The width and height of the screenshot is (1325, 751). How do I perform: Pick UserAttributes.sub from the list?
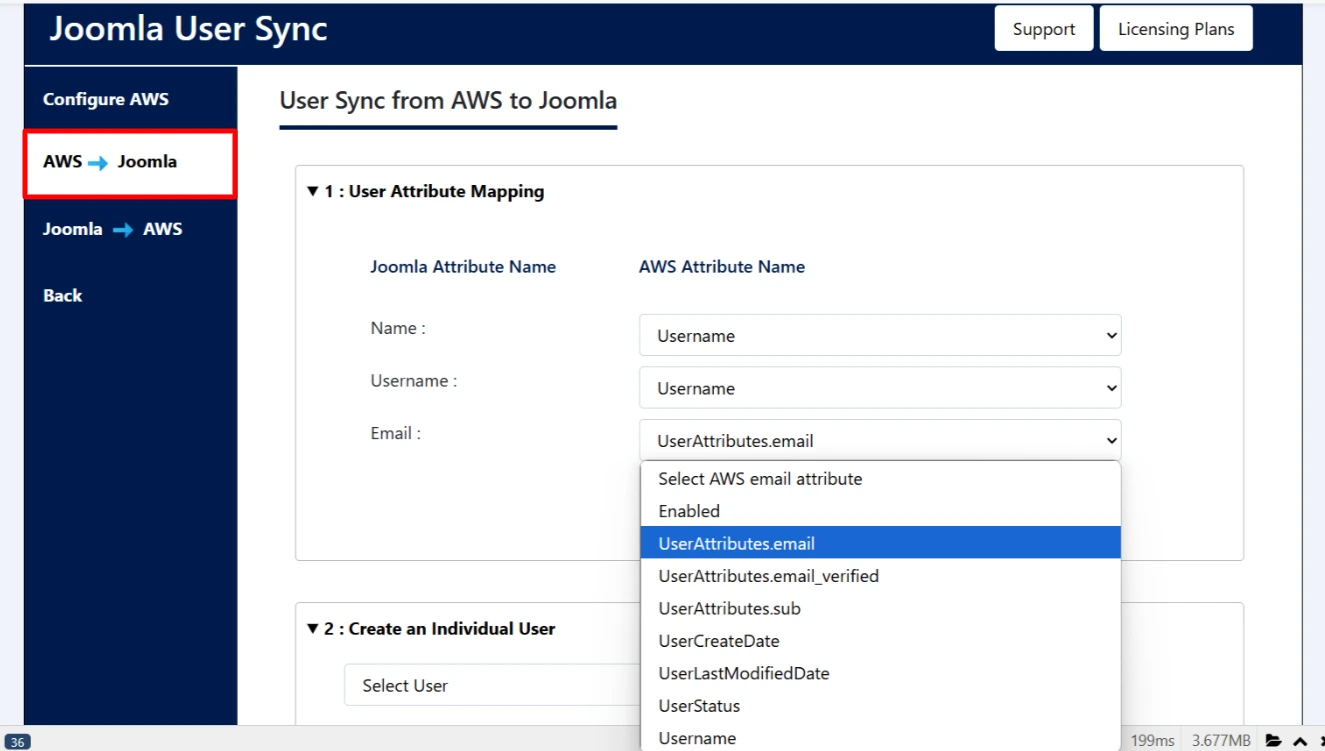(880, 608)
